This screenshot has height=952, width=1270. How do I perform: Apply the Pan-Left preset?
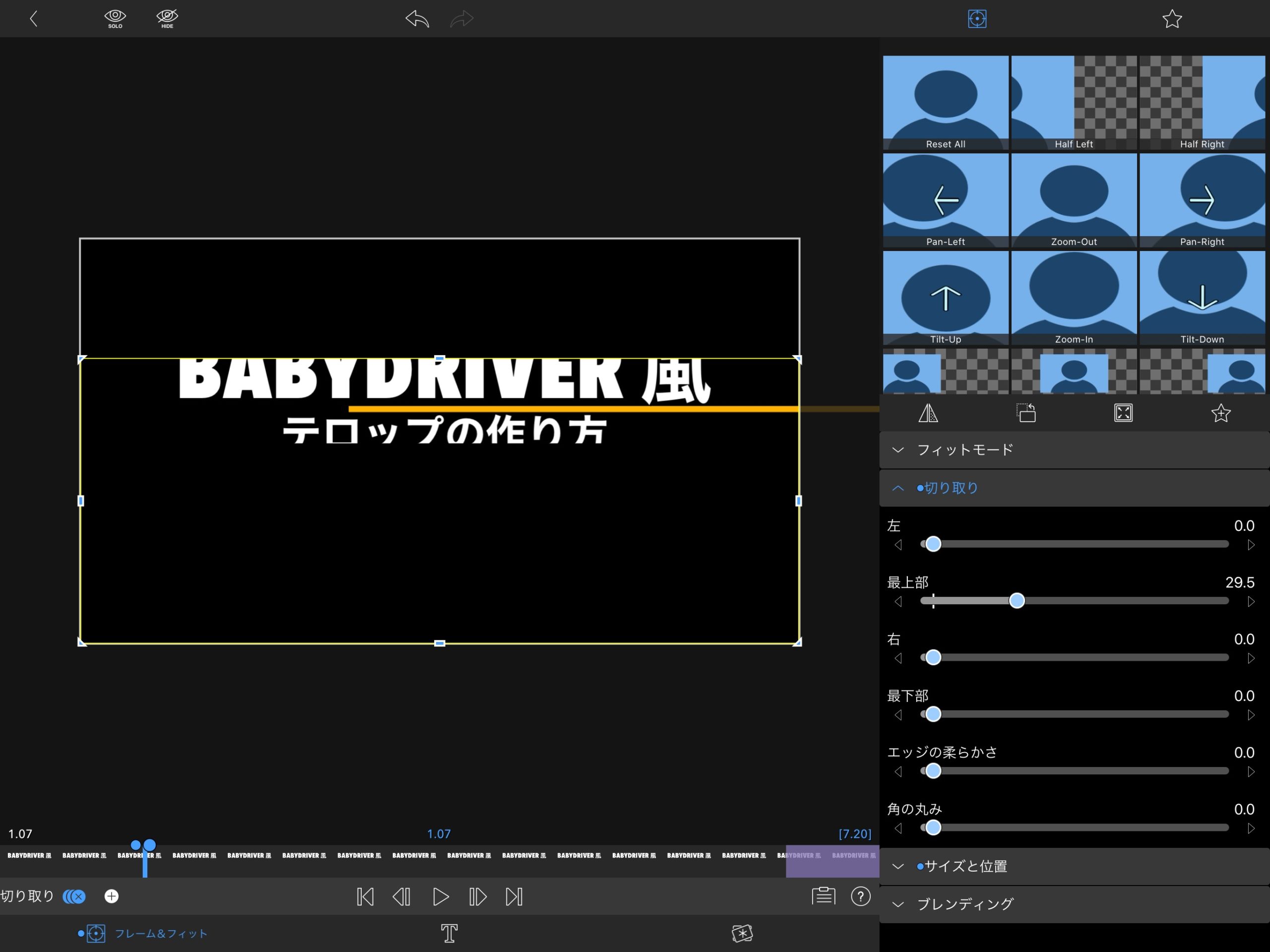tap(945, 200)
